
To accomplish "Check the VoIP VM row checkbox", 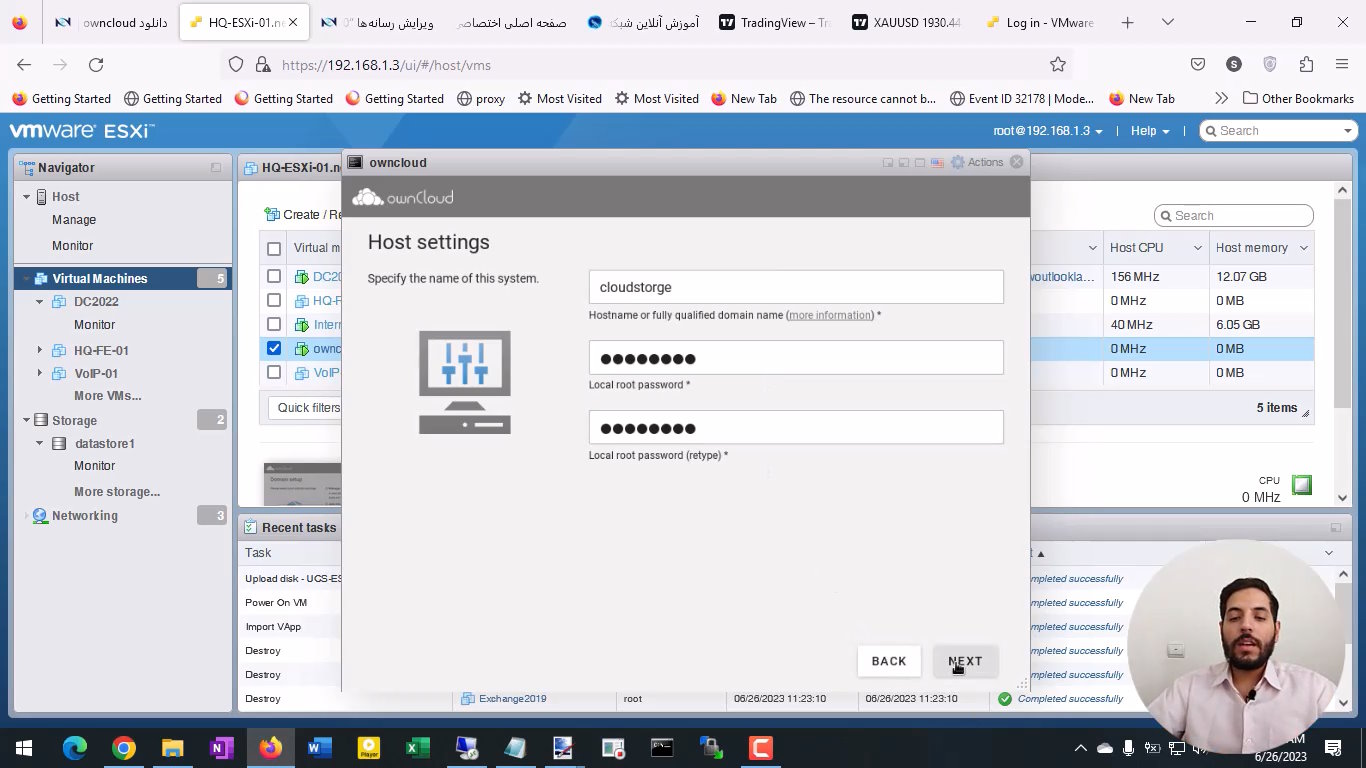I will [x=274, y=372].
